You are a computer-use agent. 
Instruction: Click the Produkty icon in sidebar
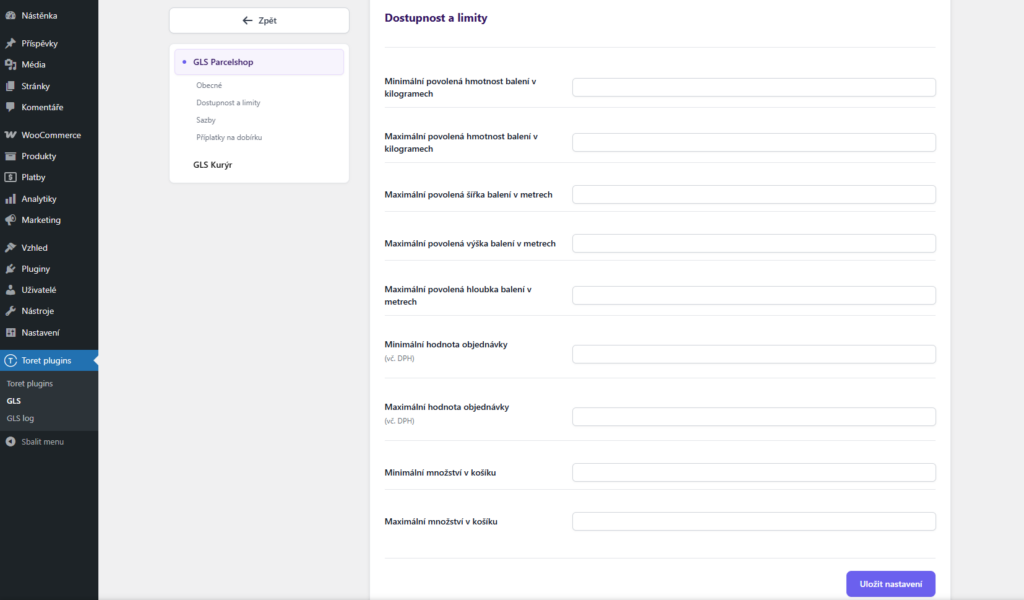coord(11,156)
